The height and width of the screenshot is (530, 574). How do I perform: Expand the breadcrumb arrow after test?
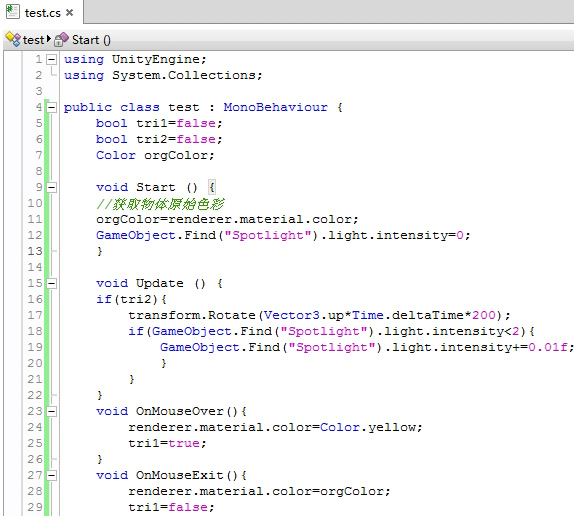[x=48, y=38]
